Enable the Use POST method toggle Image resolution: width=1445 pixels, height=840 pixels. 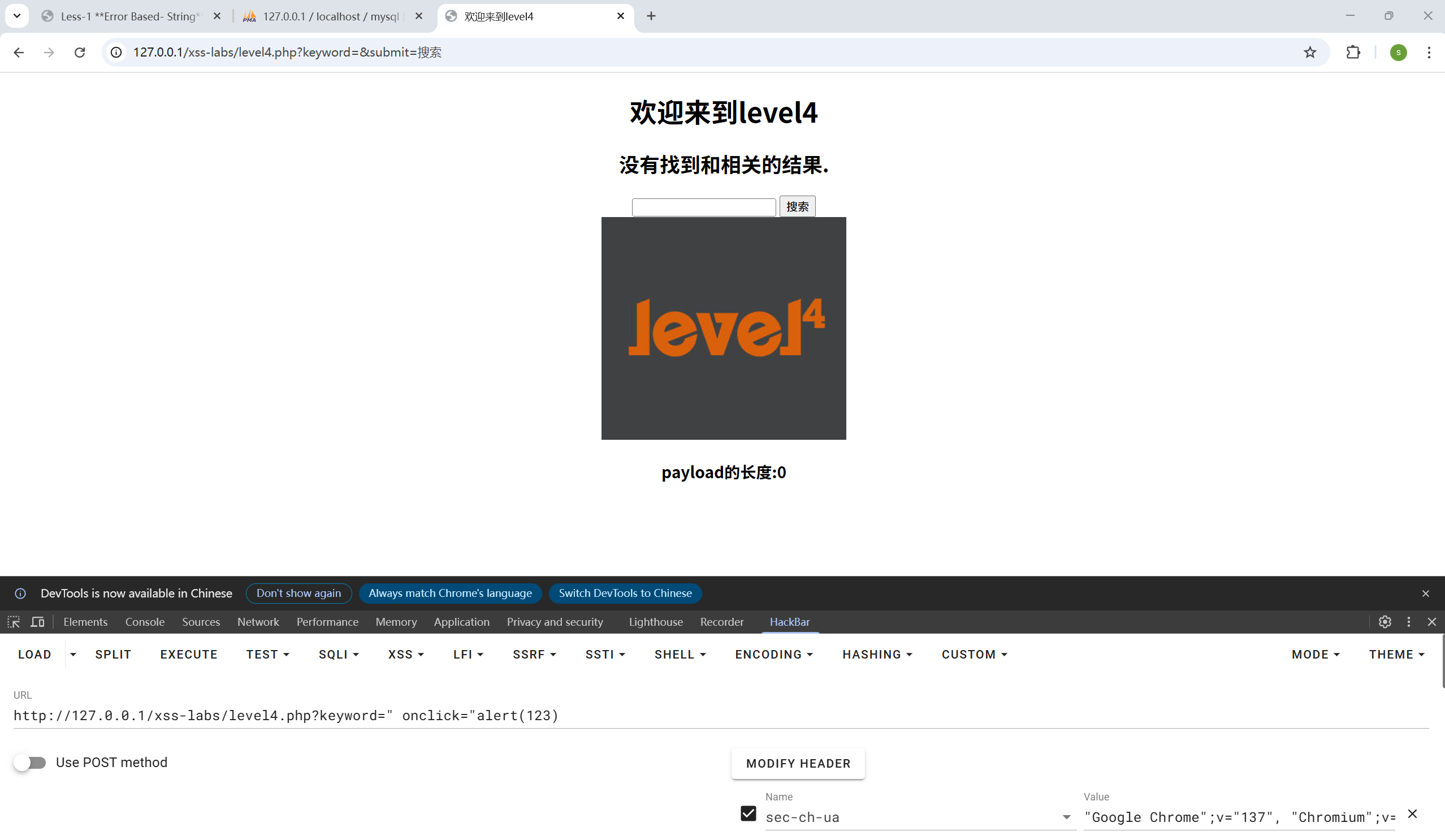point(31,762)
